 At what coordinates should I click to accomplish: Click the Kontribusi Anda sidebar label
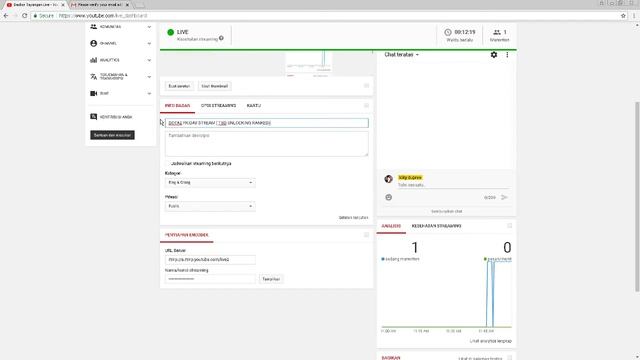point(116,117)
